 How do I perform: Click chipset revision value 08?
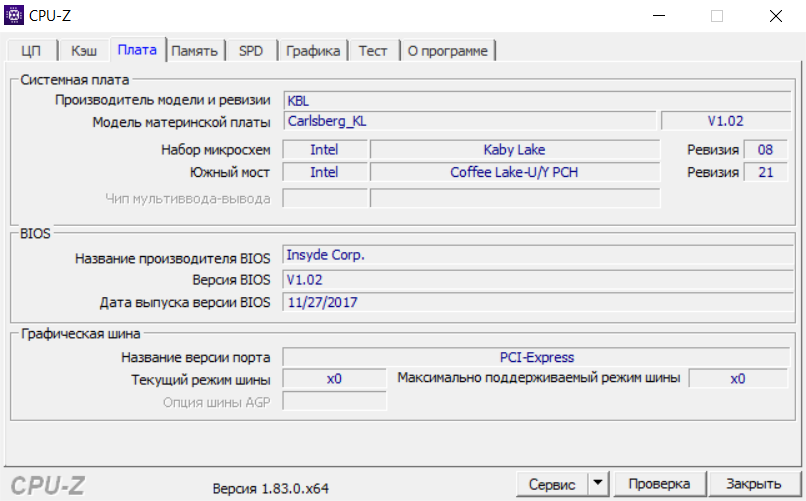pyautogui.click(x=765, y=150)
